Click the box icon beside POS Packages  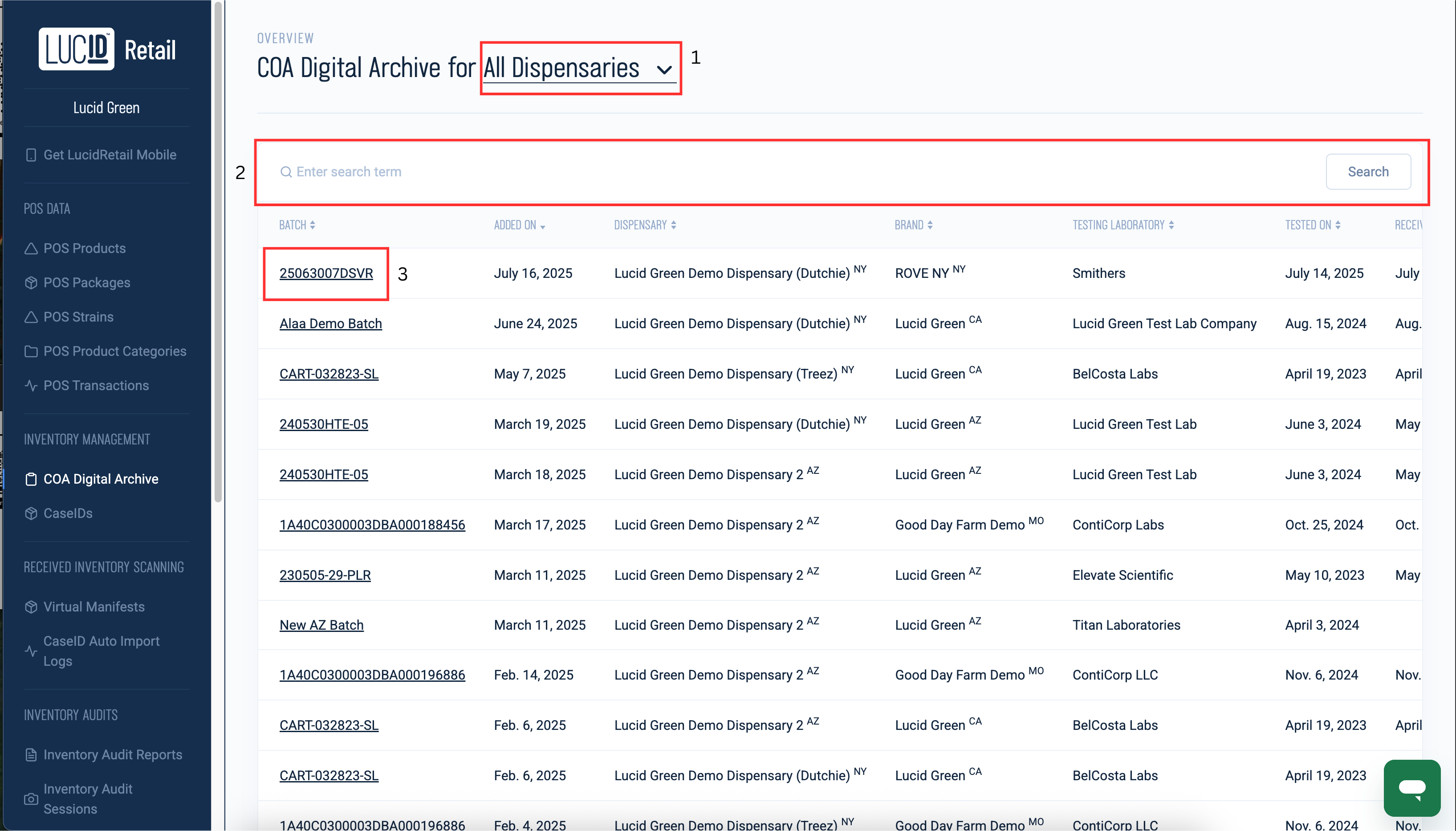click(31, 282)
